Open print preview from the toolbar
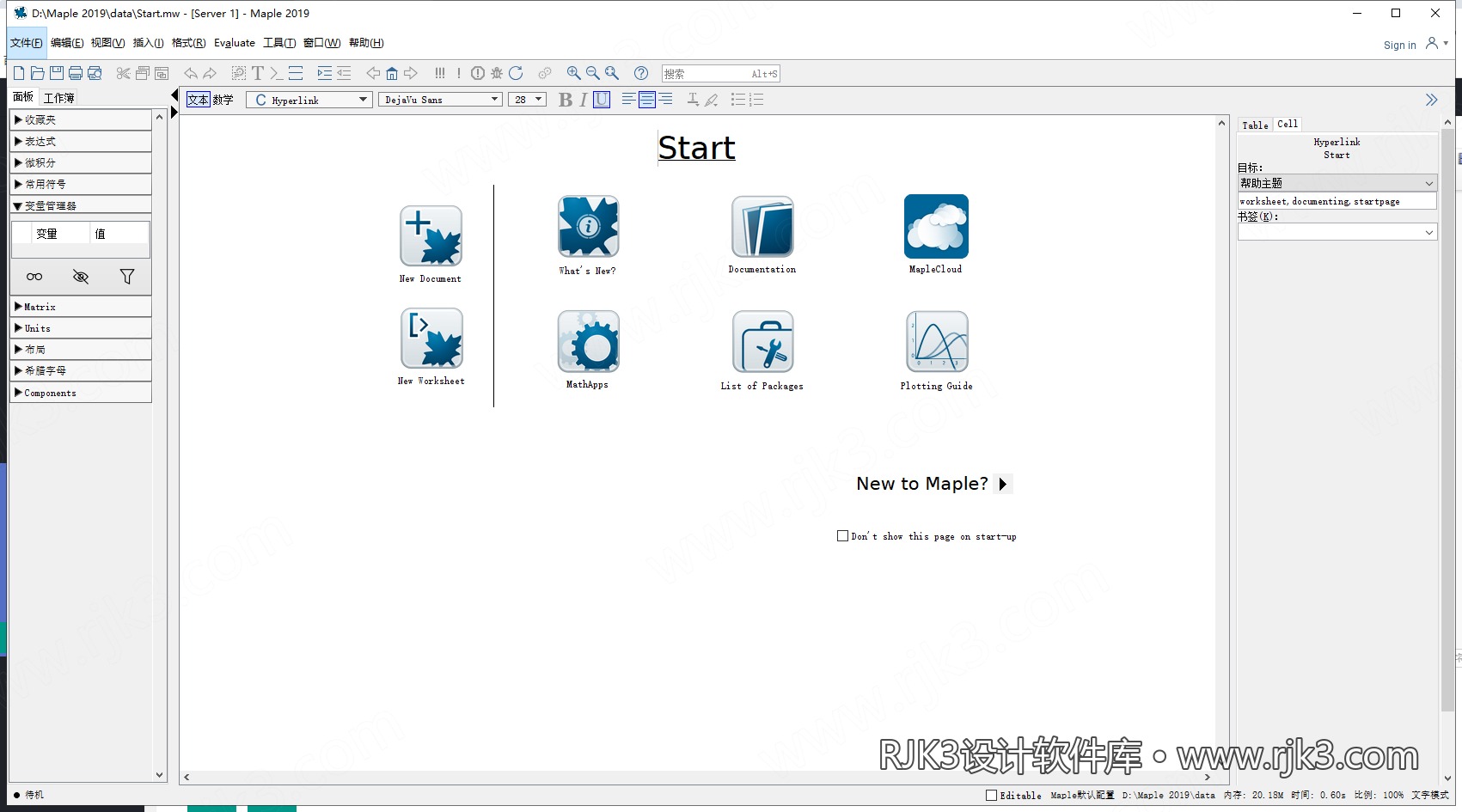 pyautogui.click(x=95, y=73)
